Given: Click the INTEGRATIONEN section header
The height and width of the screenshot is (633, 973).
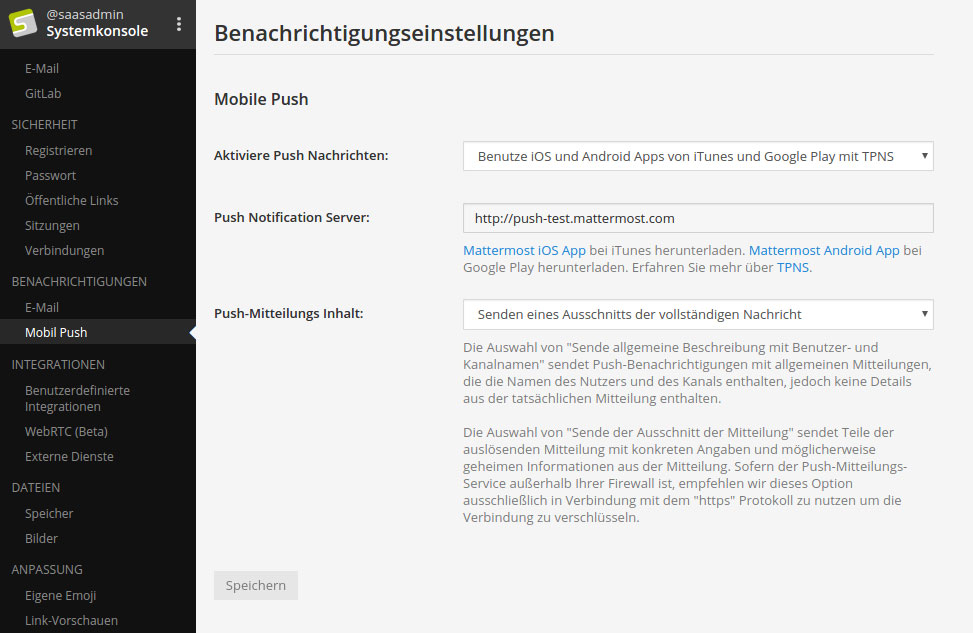Looking at the screenshot, I should [58, 365].
